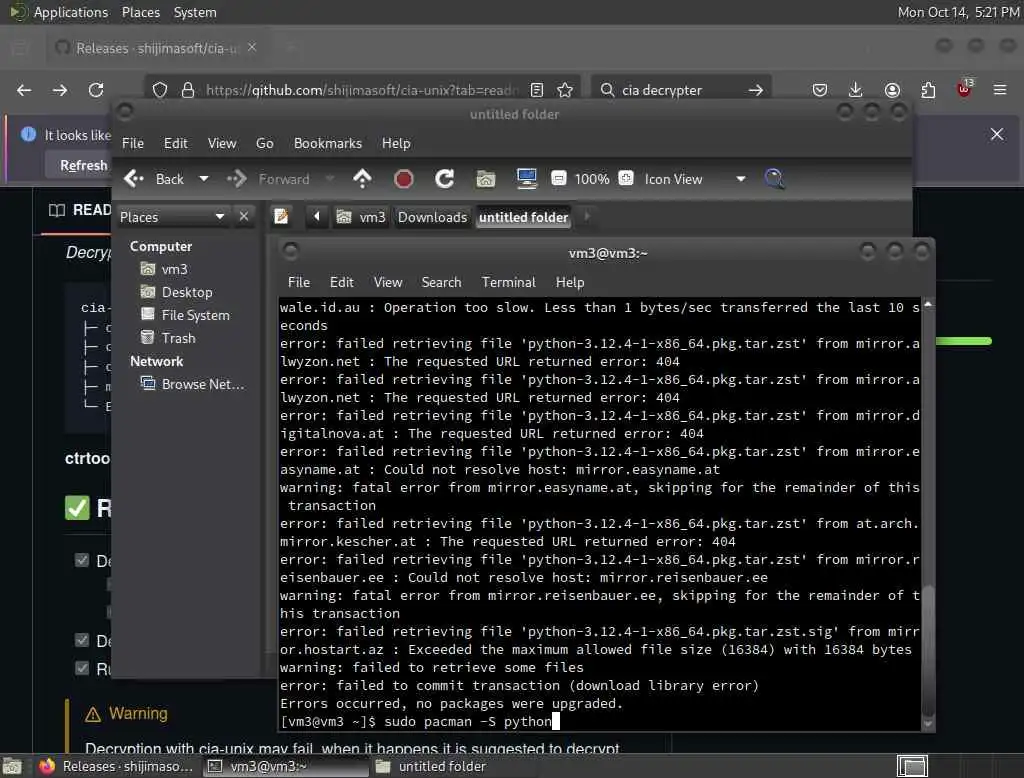Screen dimensions: 1024x778
Task: Open the Places menu in top panel
Action: point(141,12)
